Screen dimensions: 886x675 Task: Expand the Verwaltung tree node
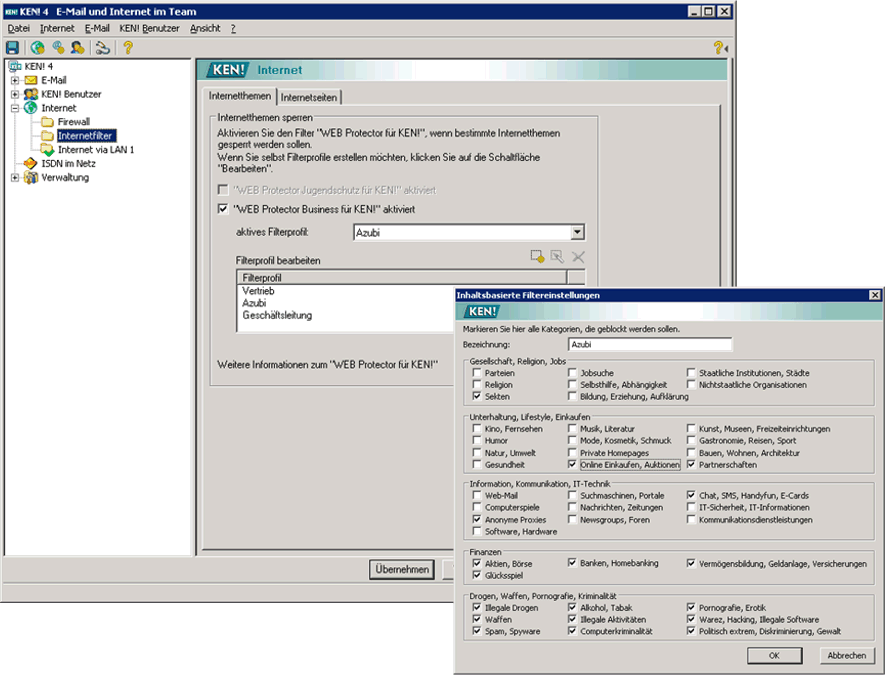pyautogui.click(x=15, y=177)
